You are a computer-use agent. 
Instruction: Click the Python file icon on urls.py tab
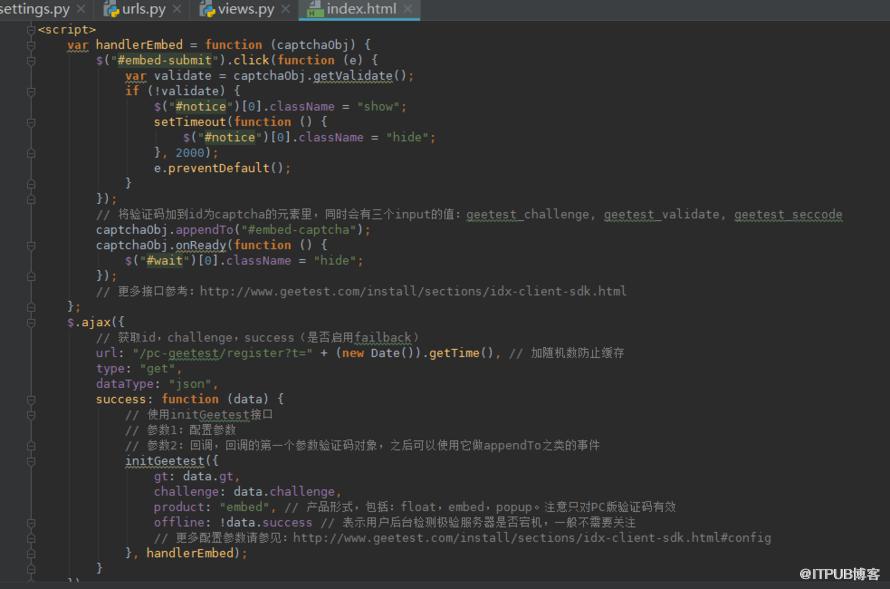[x=111, y=9]
